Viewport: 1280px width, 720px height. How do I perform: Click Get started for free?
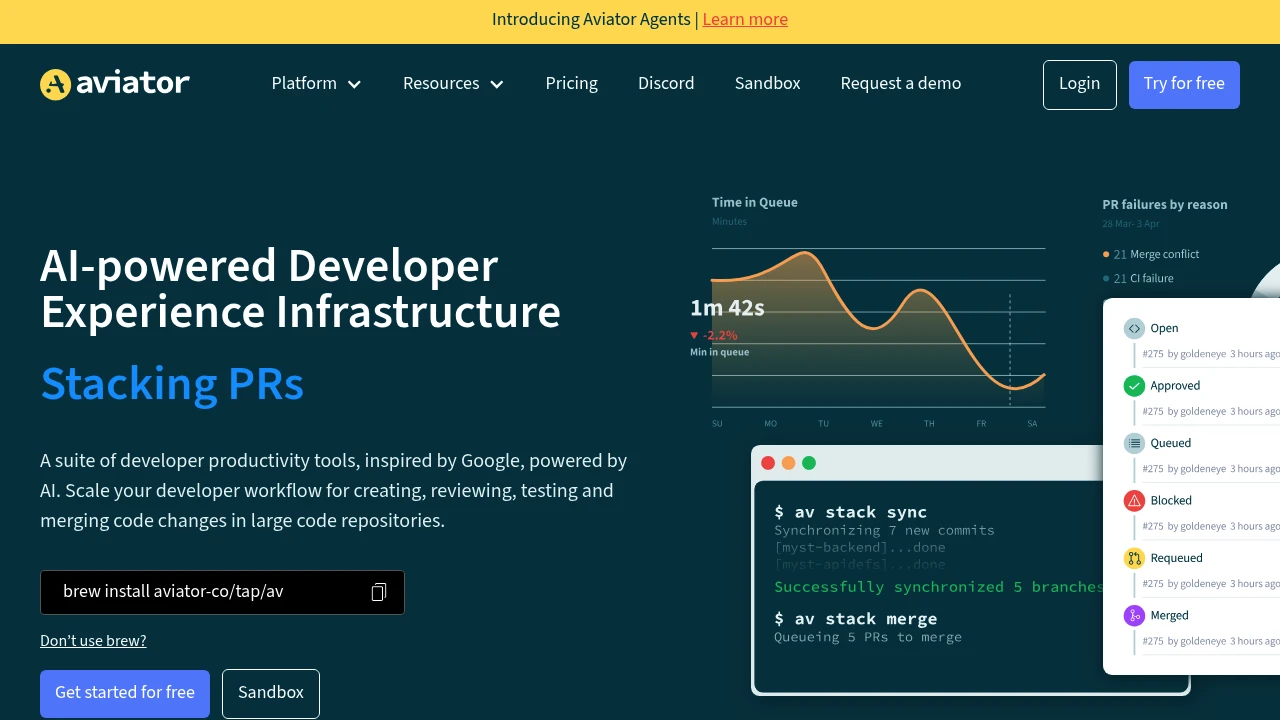click(125, 694)
